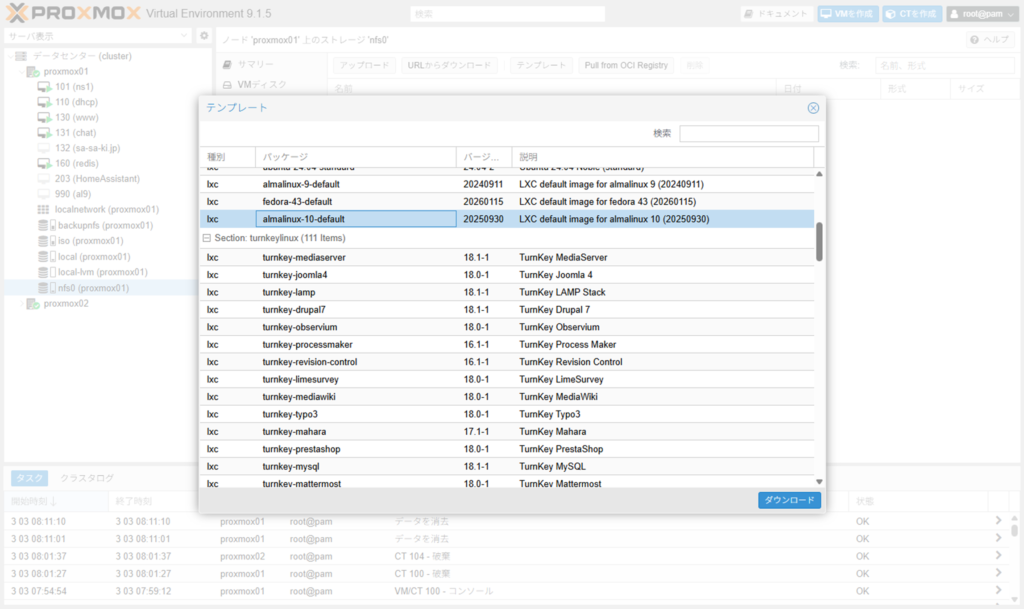Click the template list vertical scrollbar
1024x609 pixels.
point(819,242)
